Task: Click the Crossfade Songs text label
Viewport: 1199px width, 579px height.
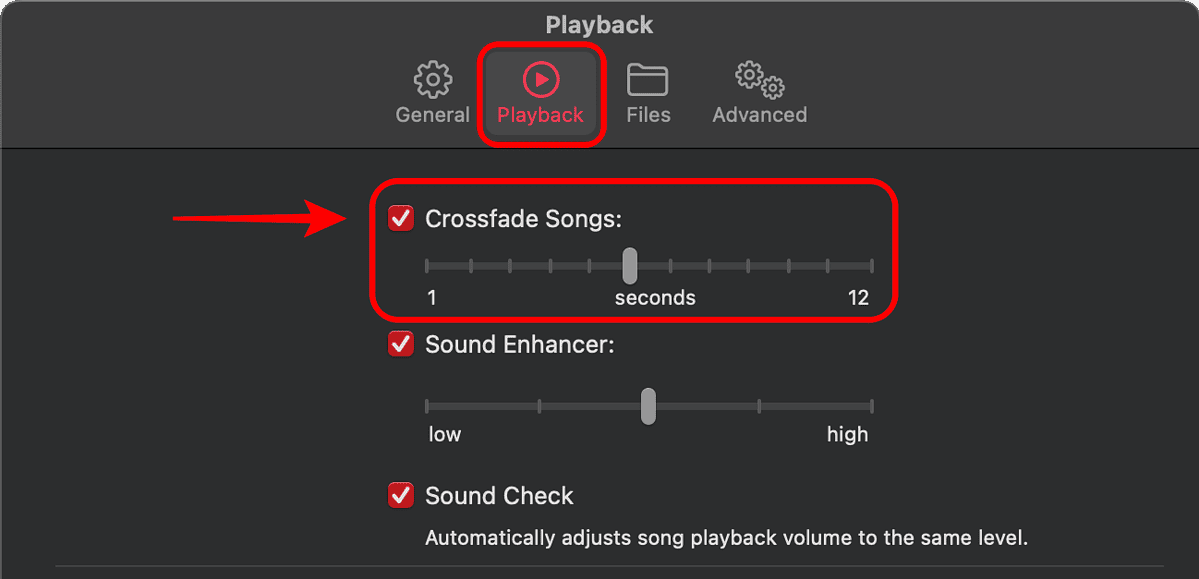Action: point(524,218)
